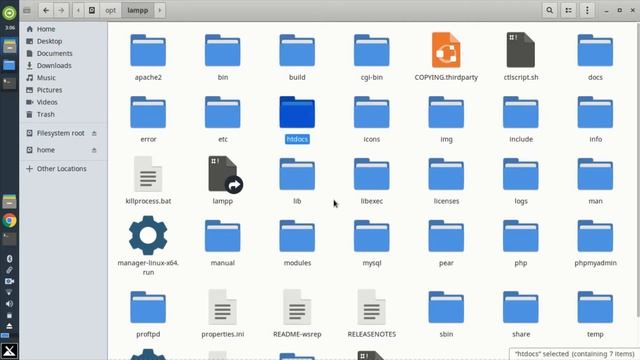The image size is (640, 360).
Task: Eject the home volume in sidebar
Action: (94, 150)
